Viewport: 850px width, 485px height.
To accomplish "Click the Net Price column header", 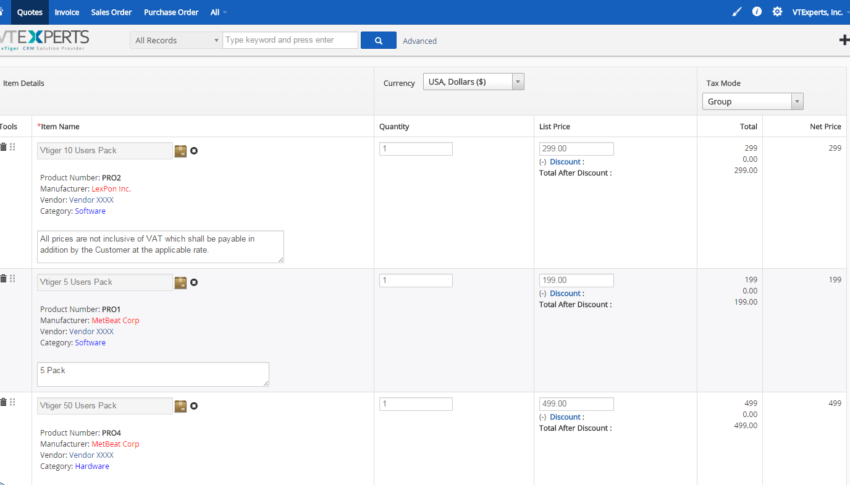I will pyautogui.click(x=825, y=126).
